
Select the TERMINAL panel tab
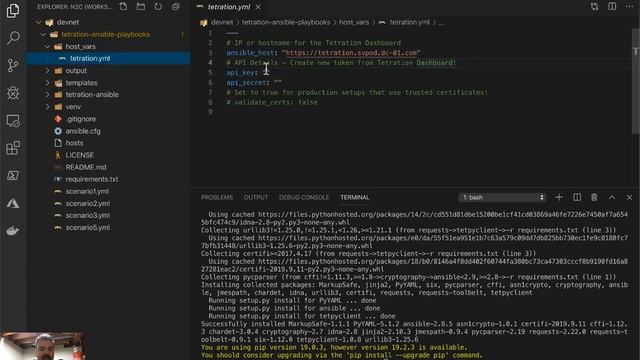[355, 198]
